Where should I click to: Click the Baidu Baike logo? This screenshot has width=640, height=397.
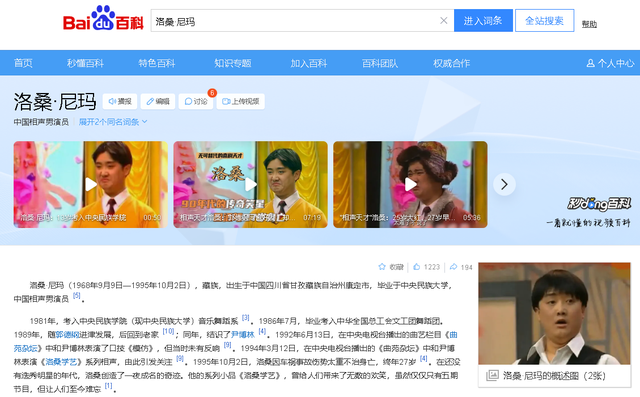coord(103,19)
